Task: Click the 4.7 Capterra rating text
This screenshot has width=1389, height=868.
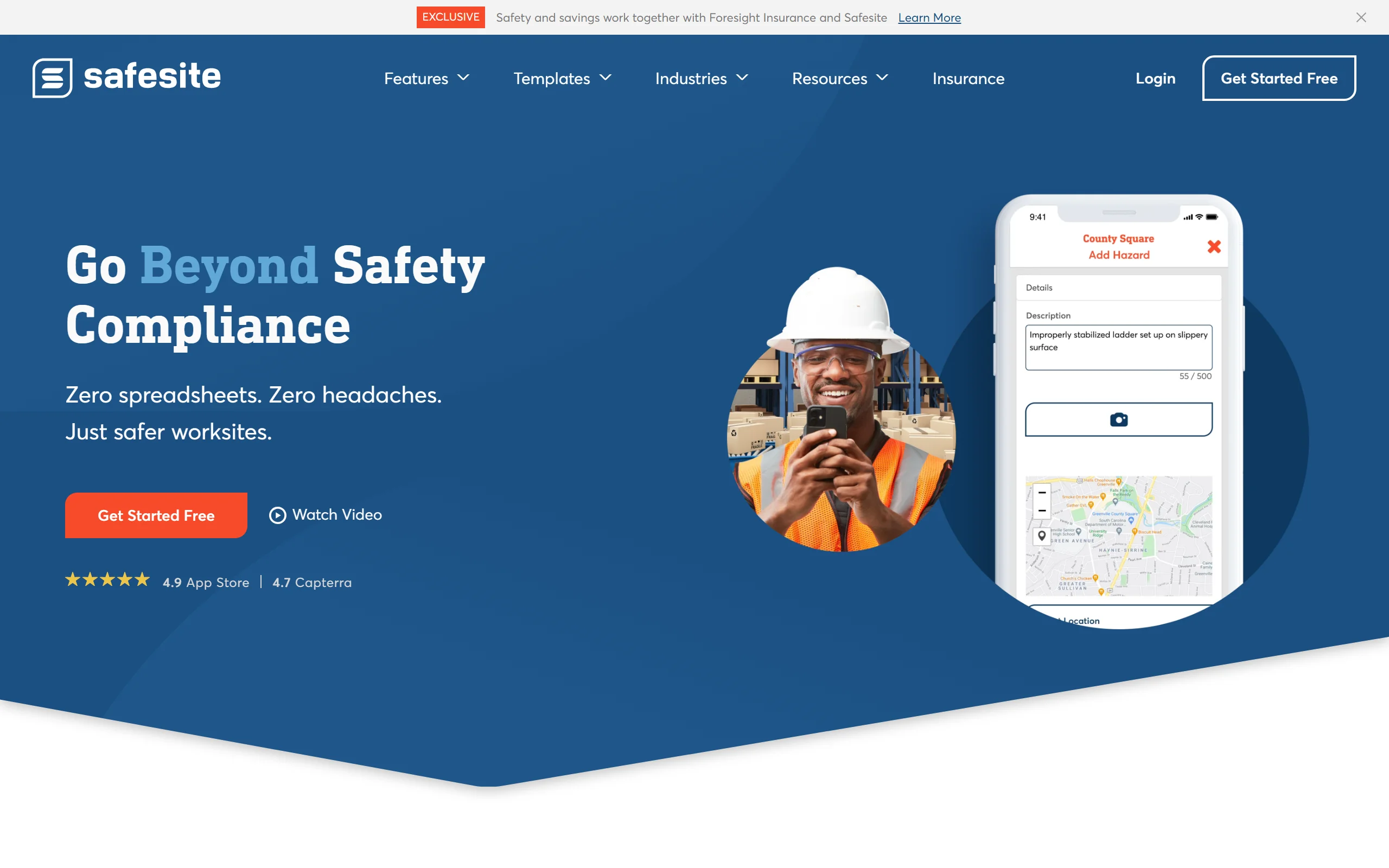Action: 312,582
